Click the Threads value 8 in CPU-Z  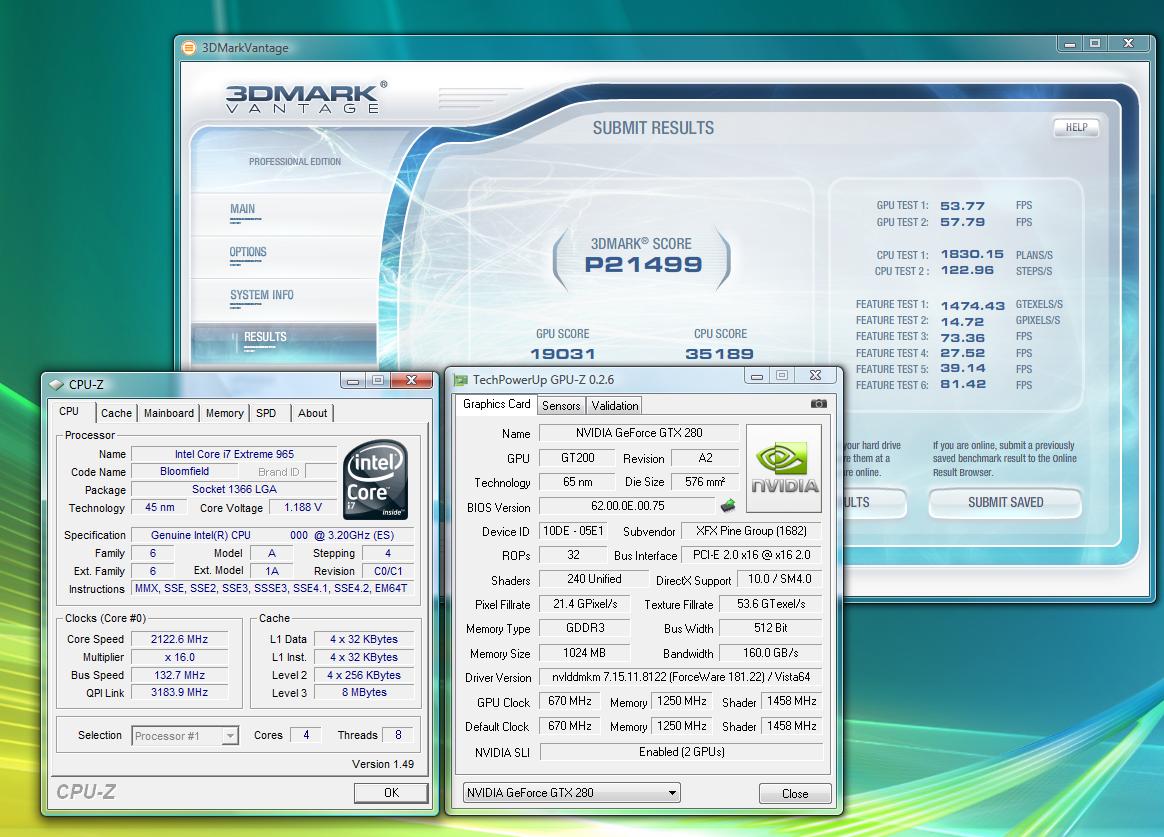click(x=398, y=735)
